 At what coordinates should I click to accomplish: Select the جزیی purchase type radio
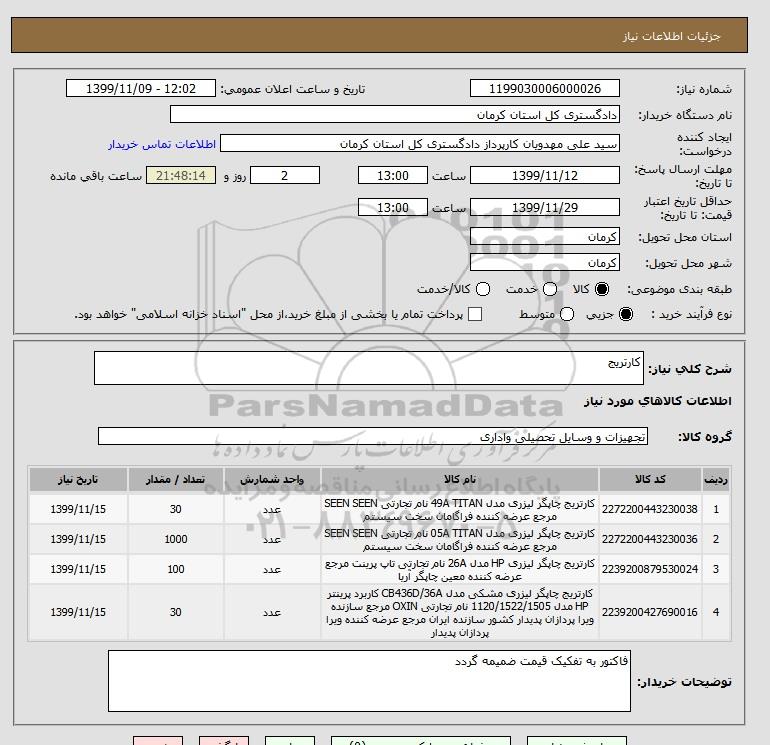click(x=626, y=314)
